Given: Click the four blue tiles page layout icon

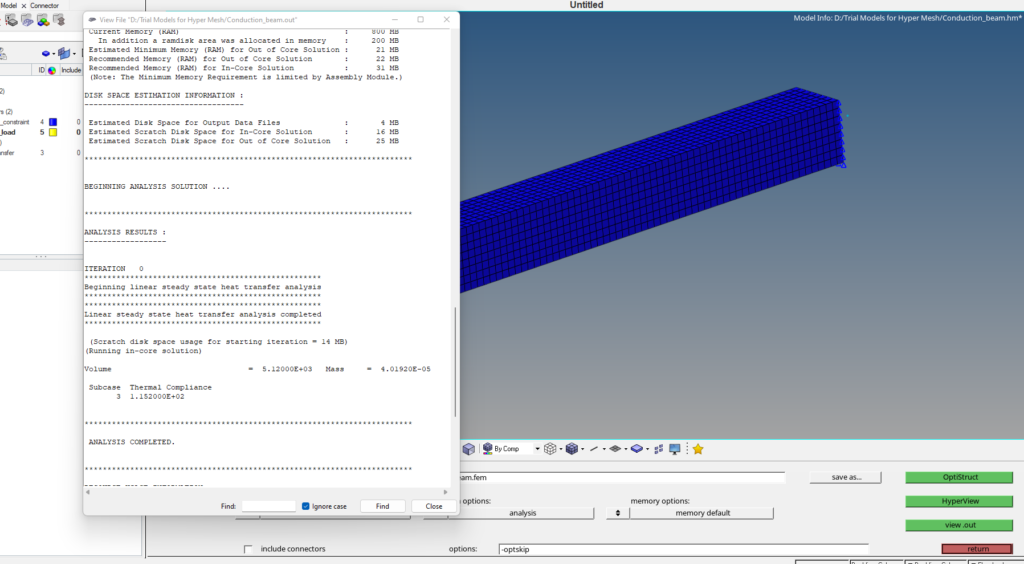Looking at the screenshot, I should (658, 449).
